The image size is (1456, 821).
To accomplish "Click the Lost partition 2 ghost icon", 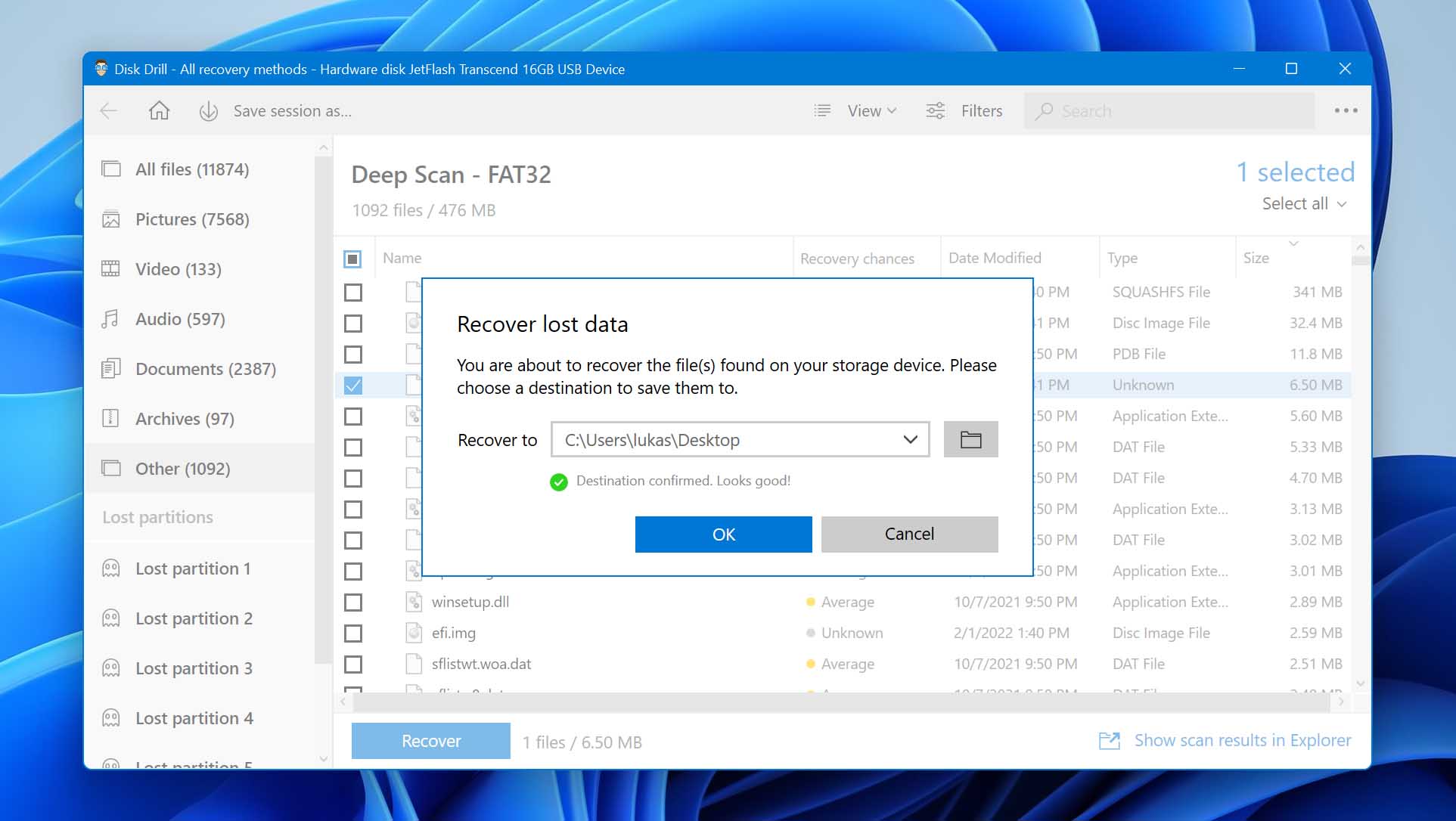I will coord(111,618).
